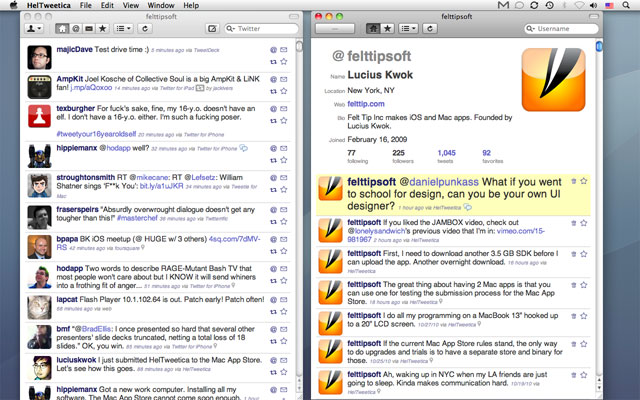Open felttip.com website link
Image resolution: width=640 pixels, height=400 pixels.
[366, 104]
